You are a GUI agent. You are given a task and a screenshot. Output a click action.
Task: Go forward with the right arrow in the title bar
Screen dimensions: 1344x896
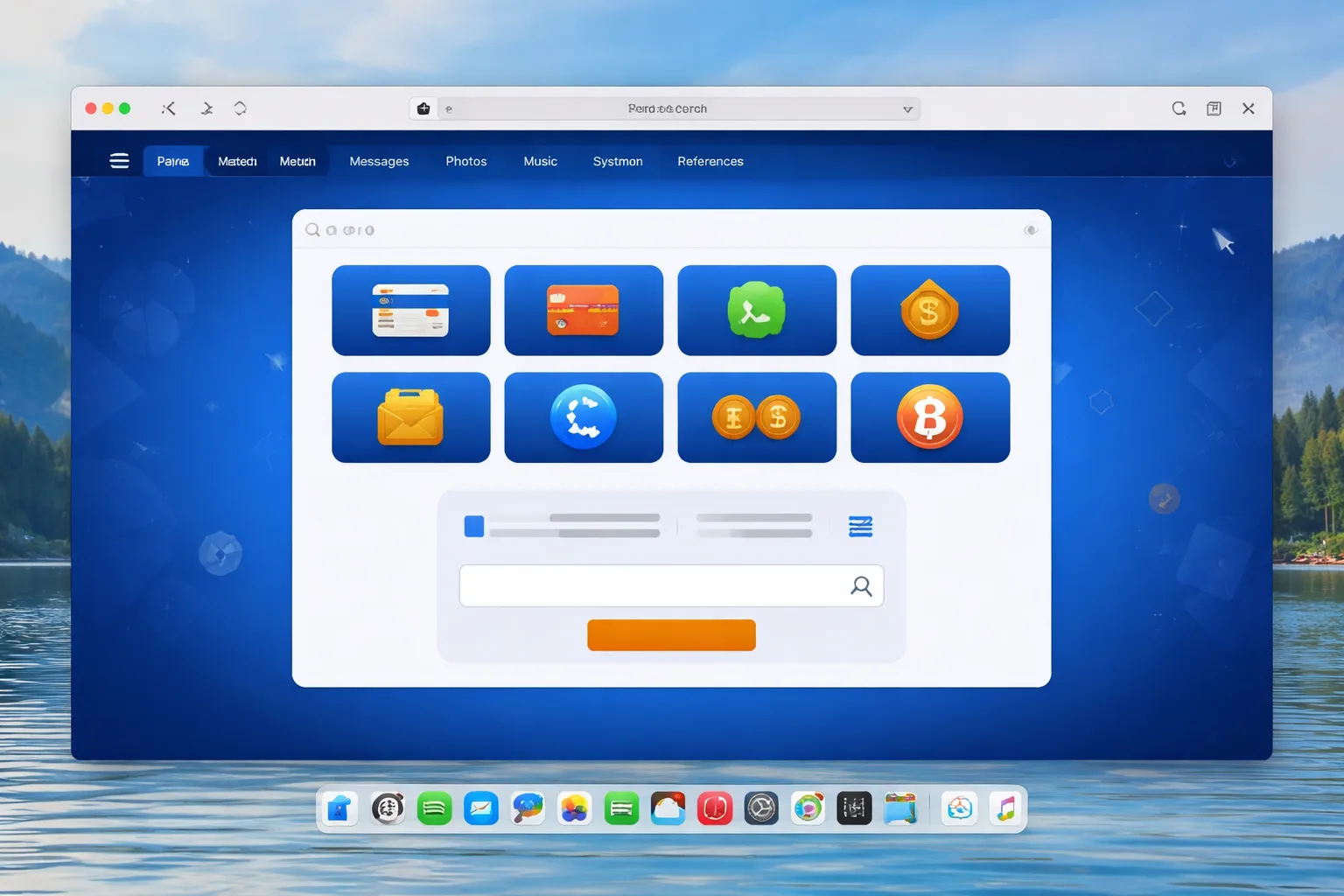206,108
